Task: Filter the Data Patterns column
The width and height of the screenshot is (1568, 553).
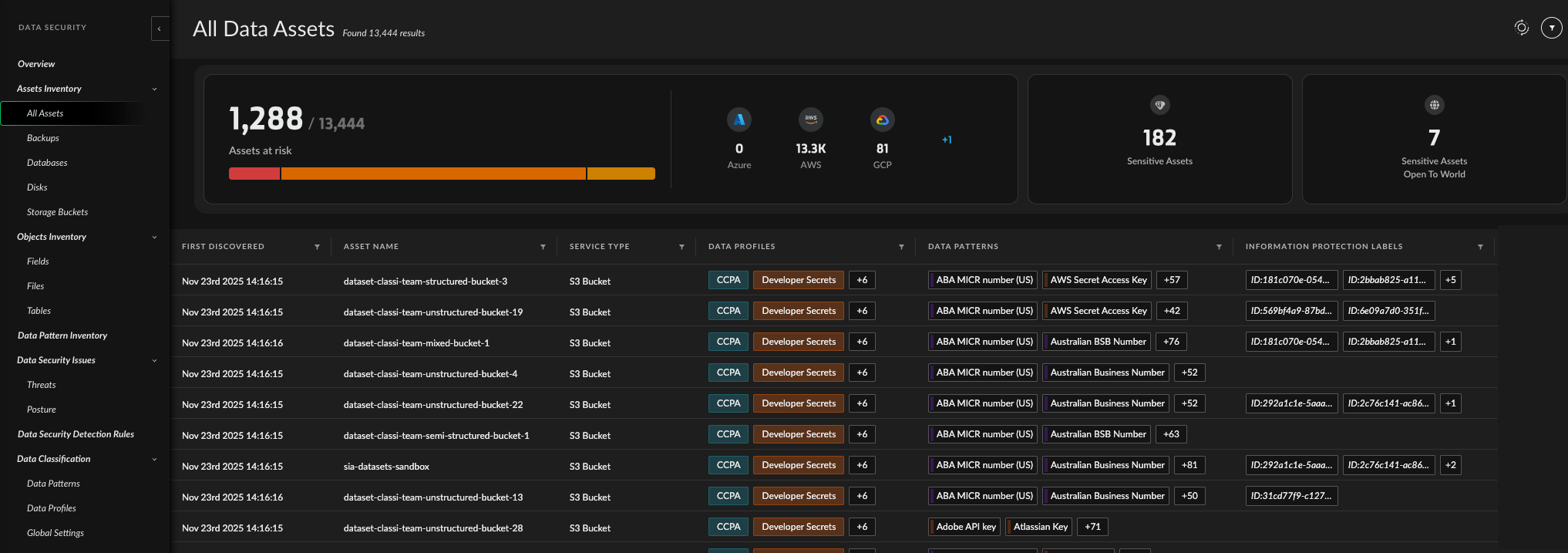Action: click(1219, 247)
